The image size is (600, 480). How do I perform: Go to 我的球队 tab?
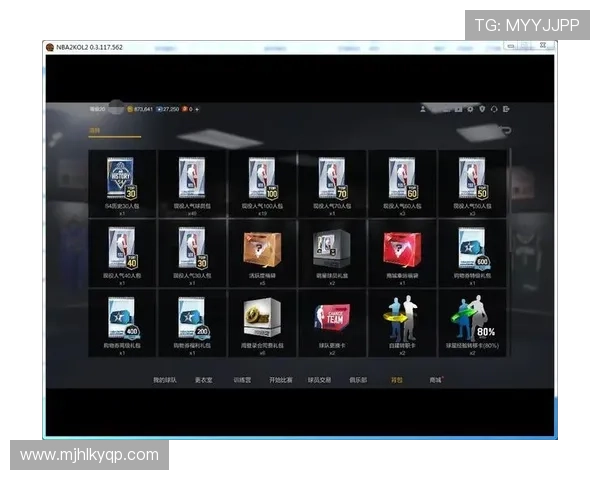[x=165, y=380]
